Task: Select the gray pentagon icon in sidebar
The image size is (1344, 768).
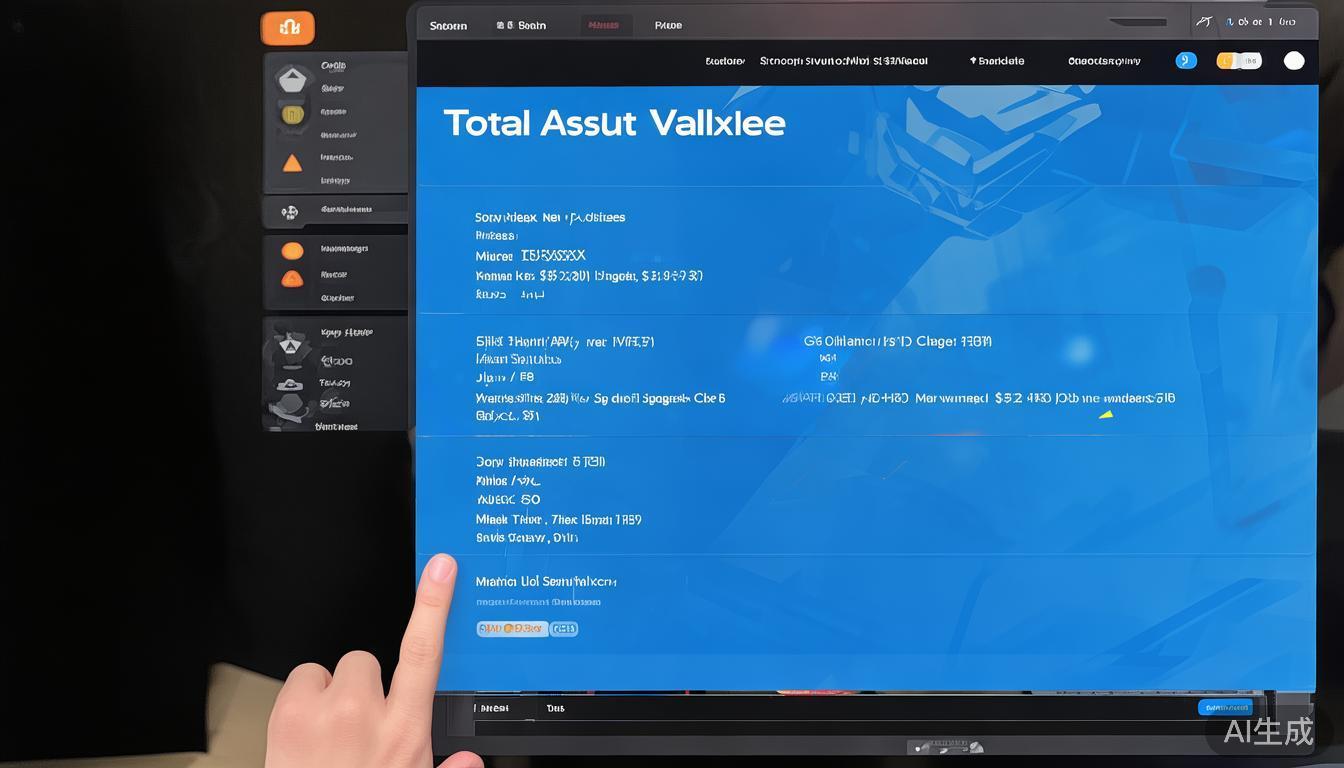Action: tap(292, 80)
